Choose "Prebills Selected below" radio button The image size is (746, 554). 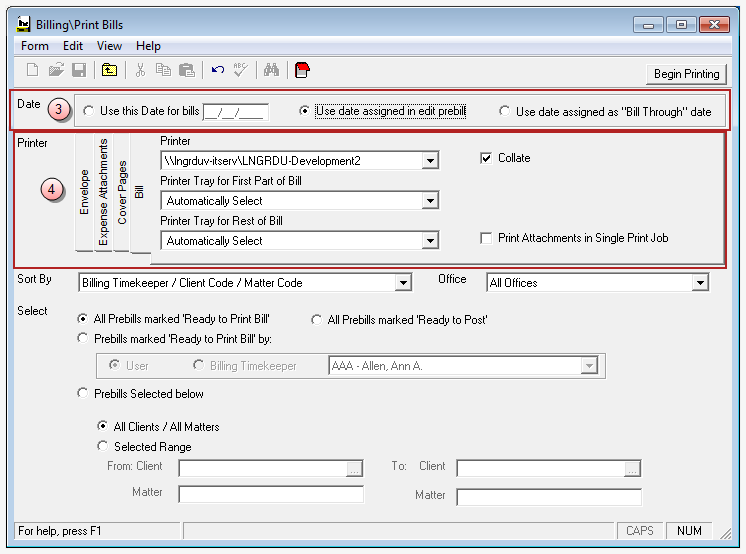pos(83,394)
